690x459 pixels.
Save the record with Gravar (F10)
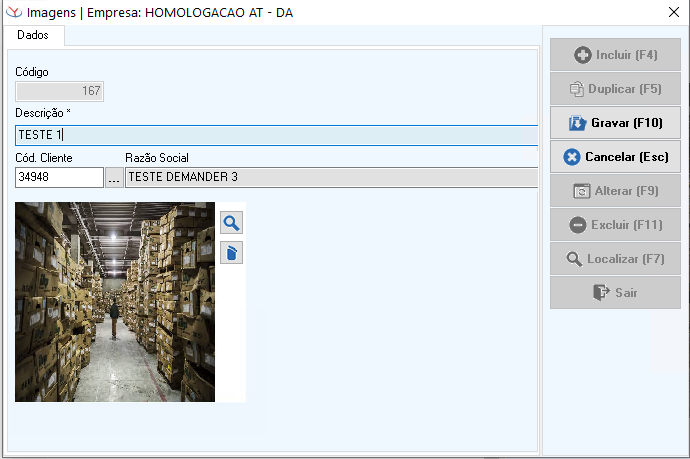pyautogui.click(x=615, y=123)
